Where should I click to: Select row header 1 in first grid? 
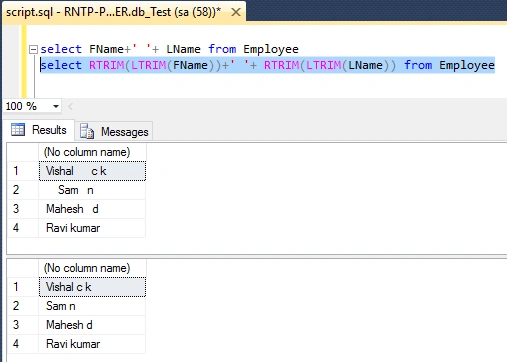click(x=23, y=171)
